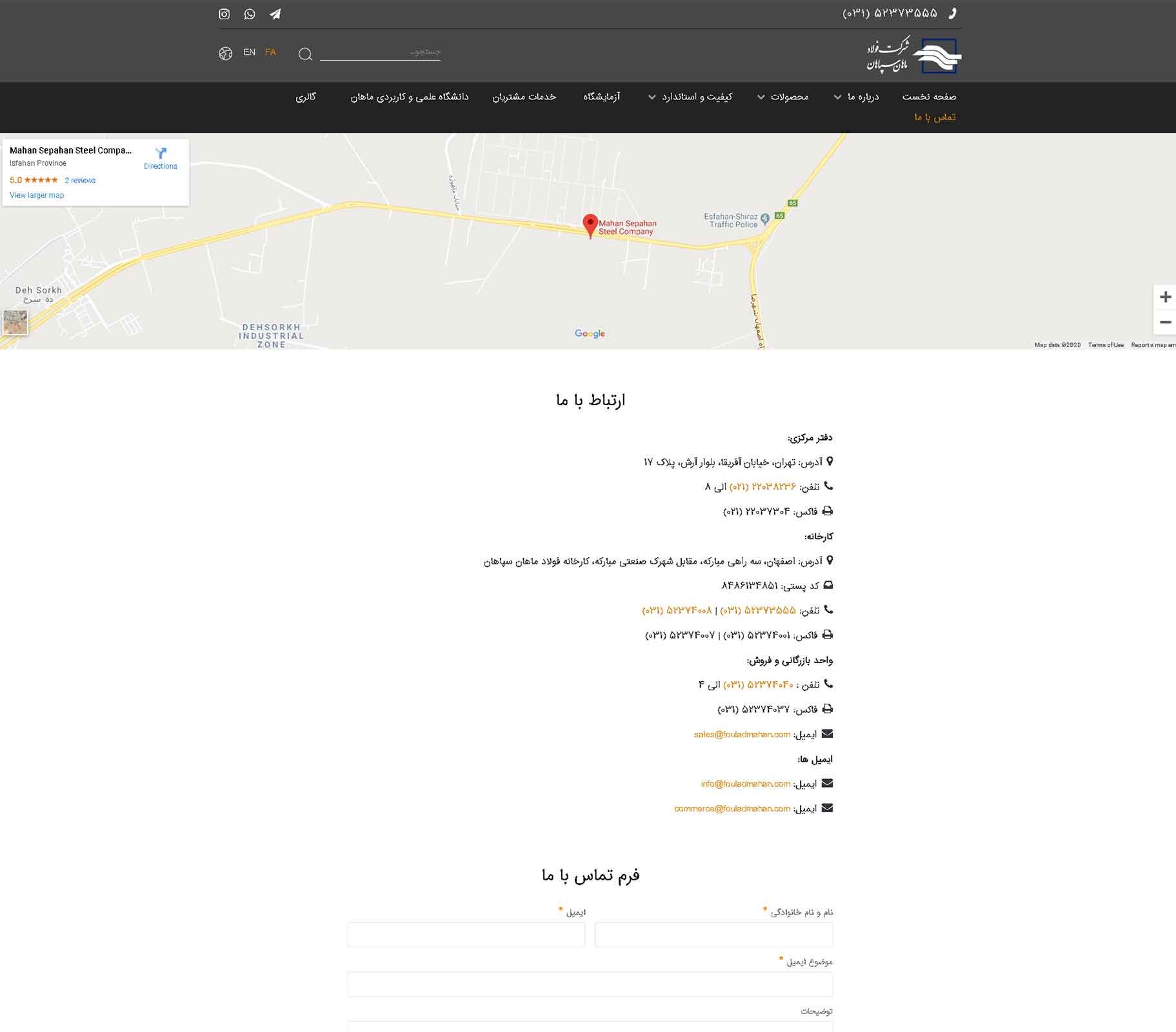Click the فرم تماس با ما heading

pyautogui.click(x=590, y=875)
